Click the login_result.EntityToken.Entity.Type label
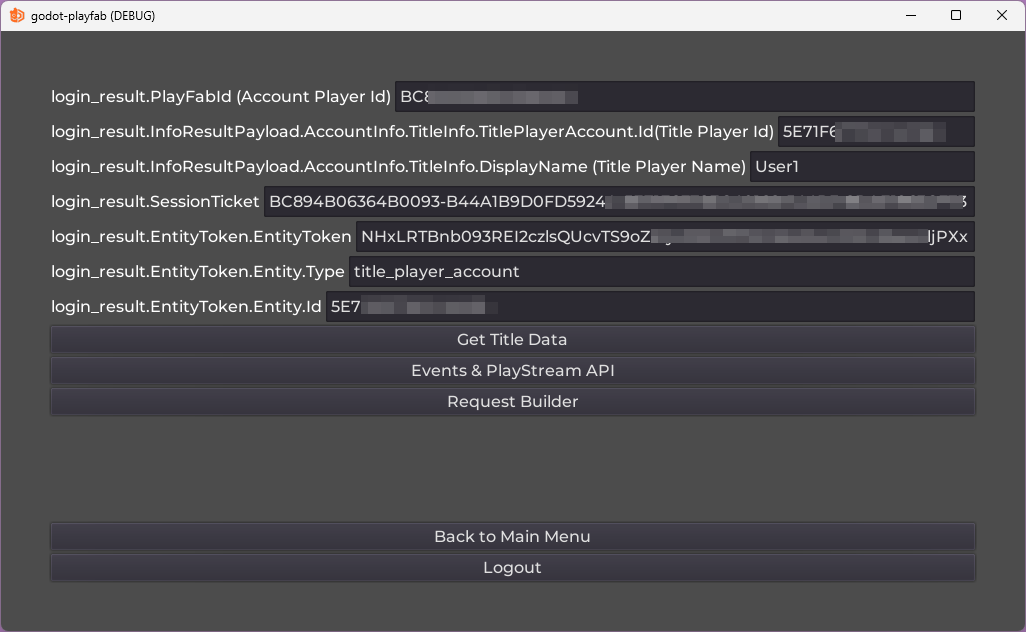This screenshot has height=632, width=1026. click(198, 272)
